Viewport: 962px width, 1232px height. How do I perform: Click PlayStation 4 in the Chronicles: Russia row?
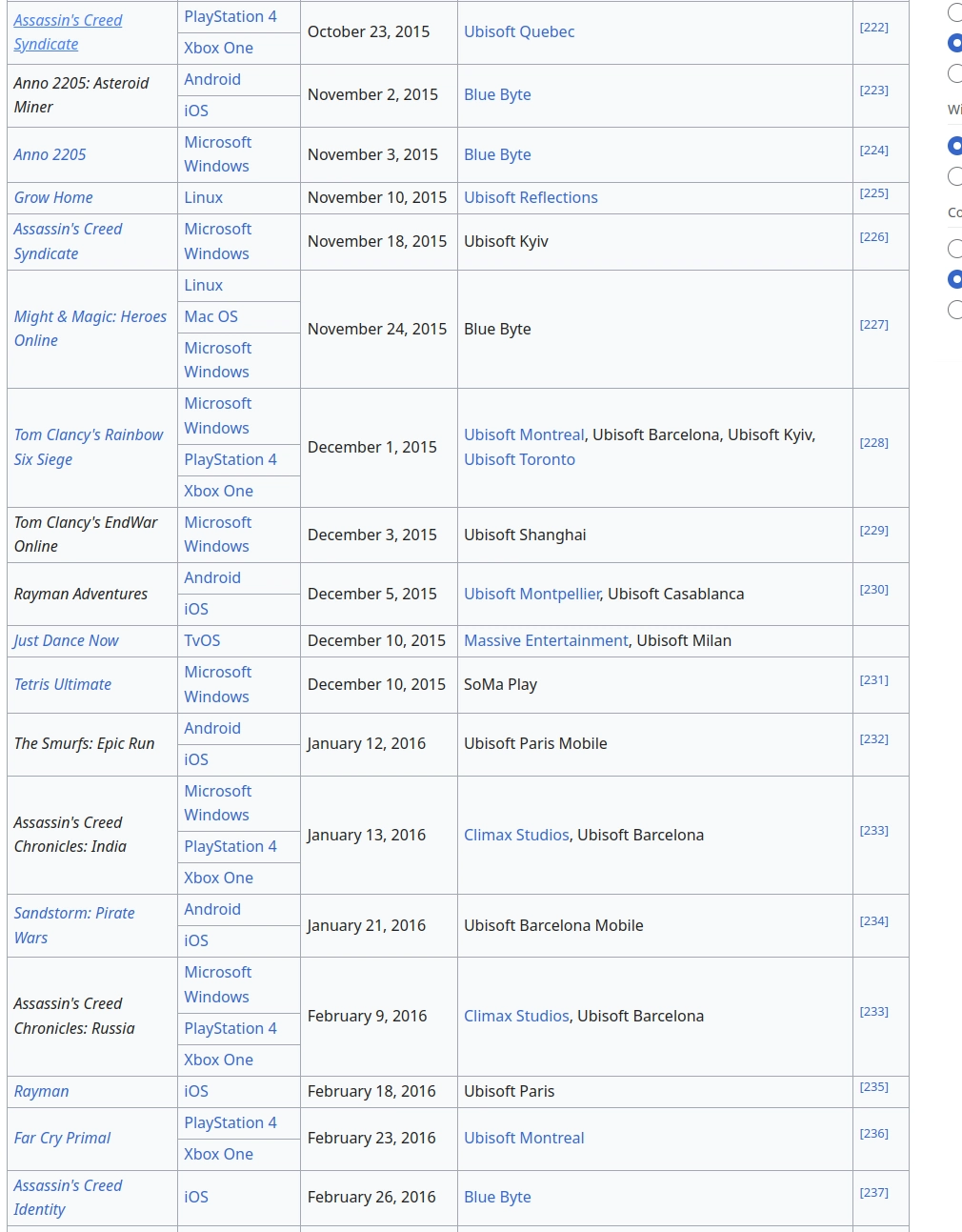point(230,1028)
